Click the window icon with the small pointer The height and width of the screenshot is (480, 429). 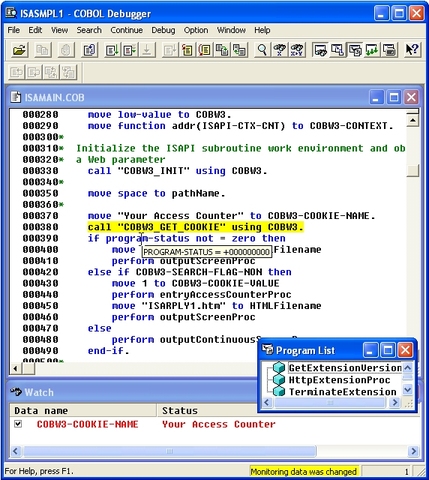[337, 50]
